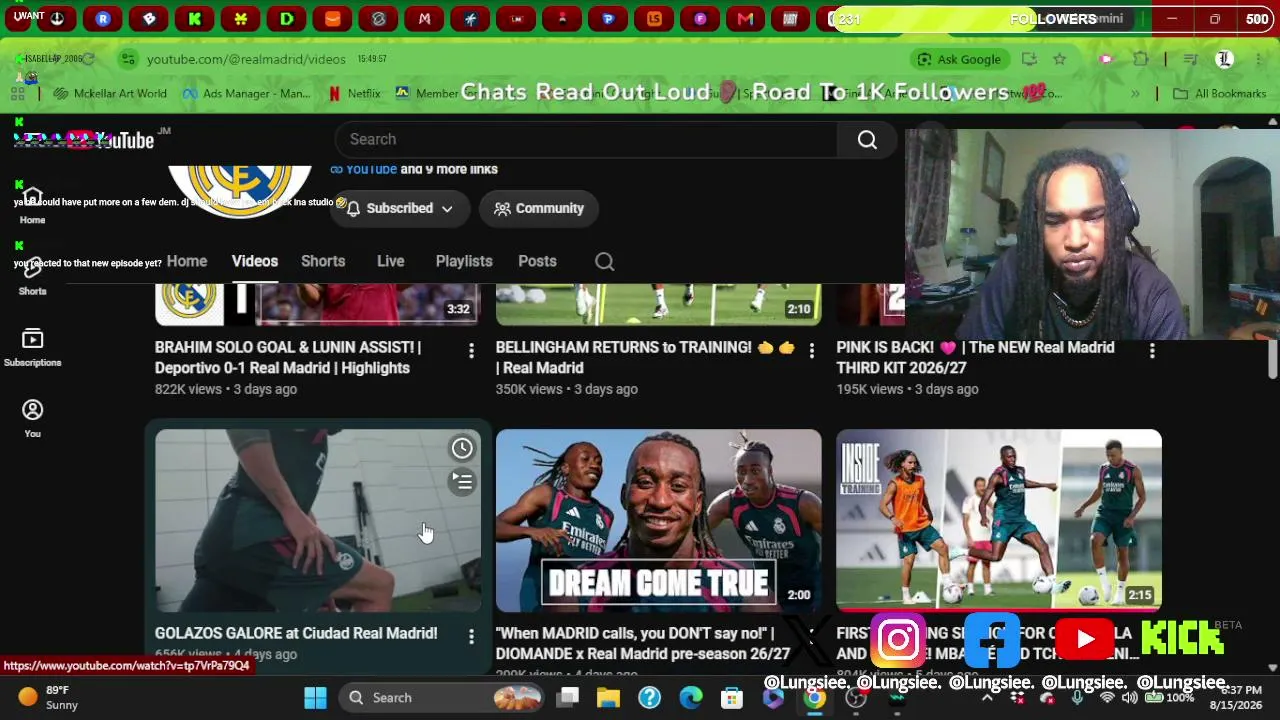This screenshot has height=720, width=1280.
Task: Open the Apps grid in the bookmarks bar
Action: tap(18, 93)
